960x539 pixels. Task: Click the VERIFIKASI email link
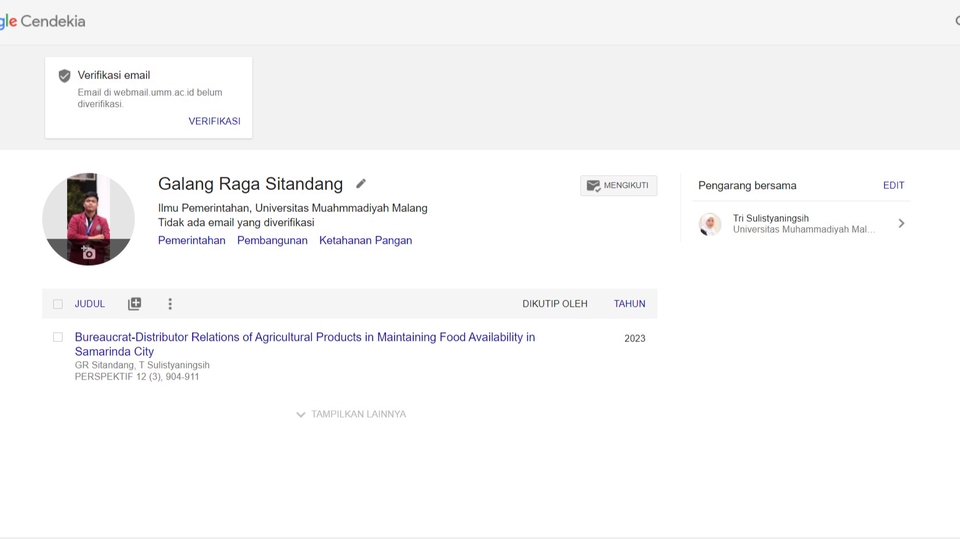[214, 121]
